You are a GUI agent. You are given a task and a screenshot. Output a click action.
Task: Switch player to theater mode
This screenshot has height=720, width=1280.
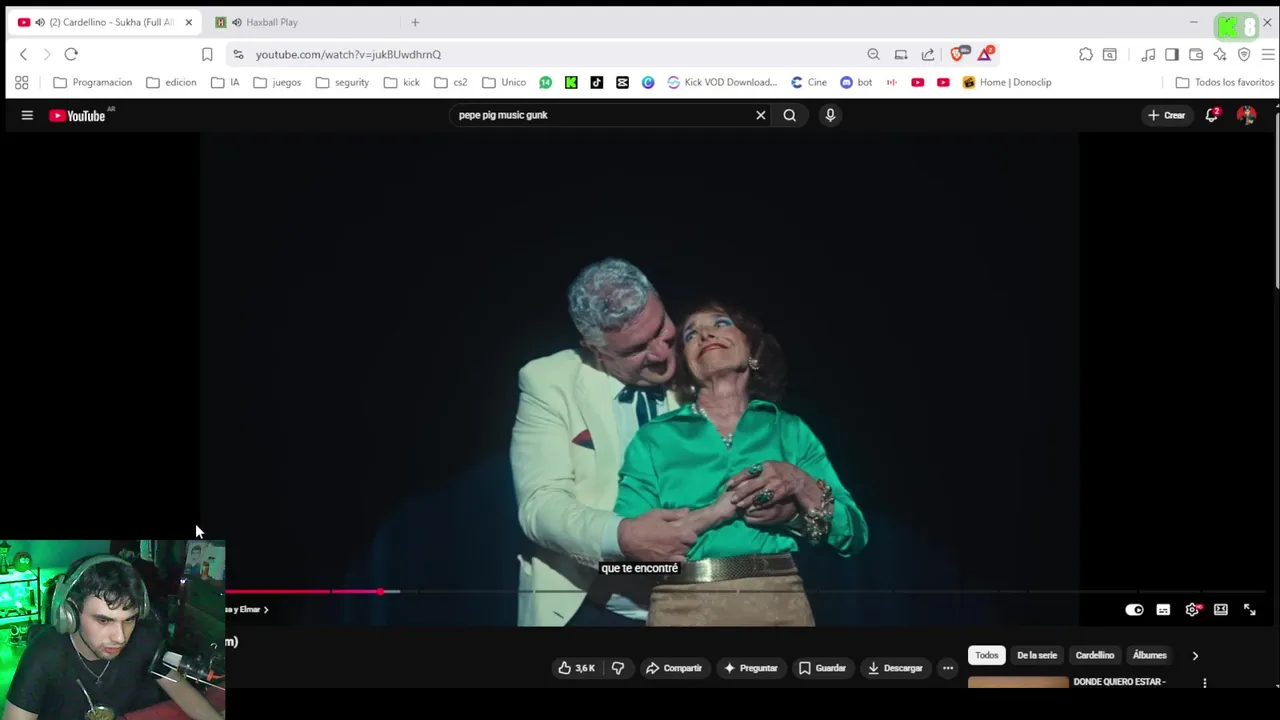point(1221,610)
